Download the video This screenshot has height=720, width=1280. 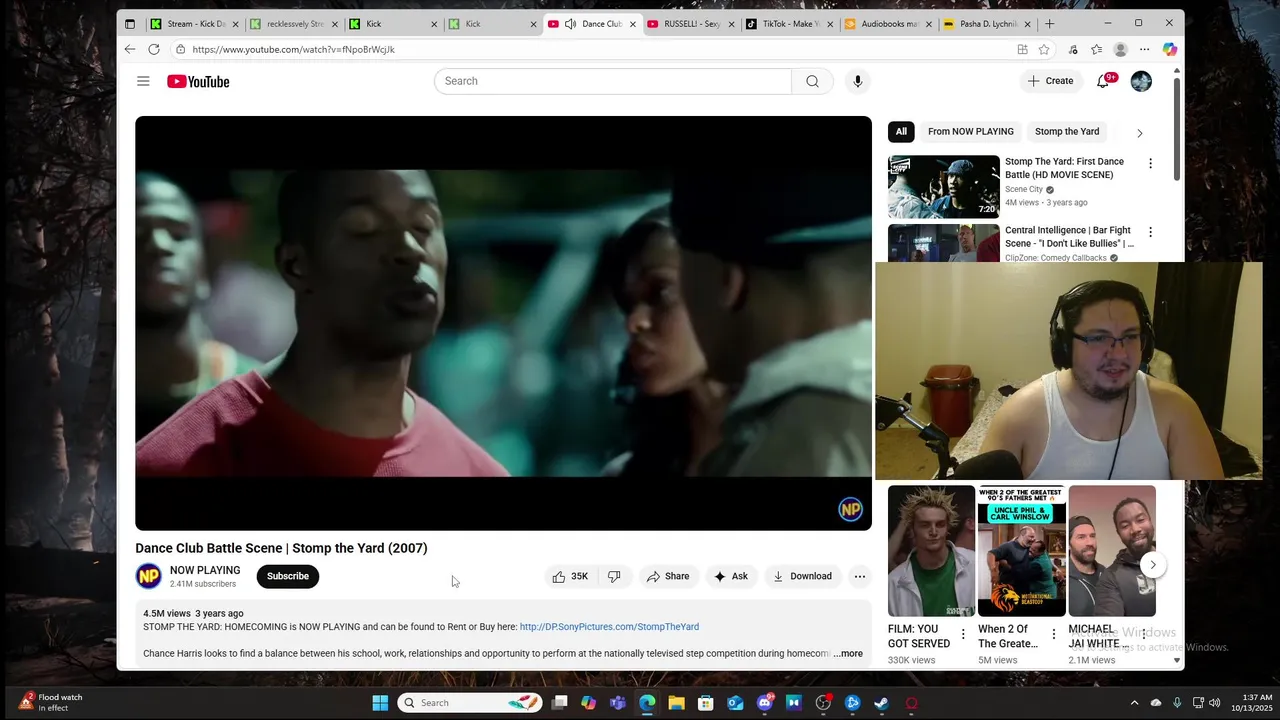click(802, 576)
